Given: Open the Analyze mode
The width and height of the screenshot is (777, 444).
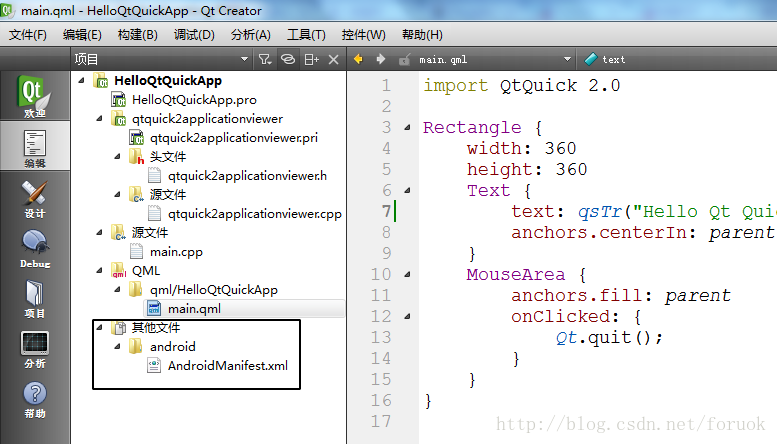Looking at the screenshot, I should click(35, 349).
